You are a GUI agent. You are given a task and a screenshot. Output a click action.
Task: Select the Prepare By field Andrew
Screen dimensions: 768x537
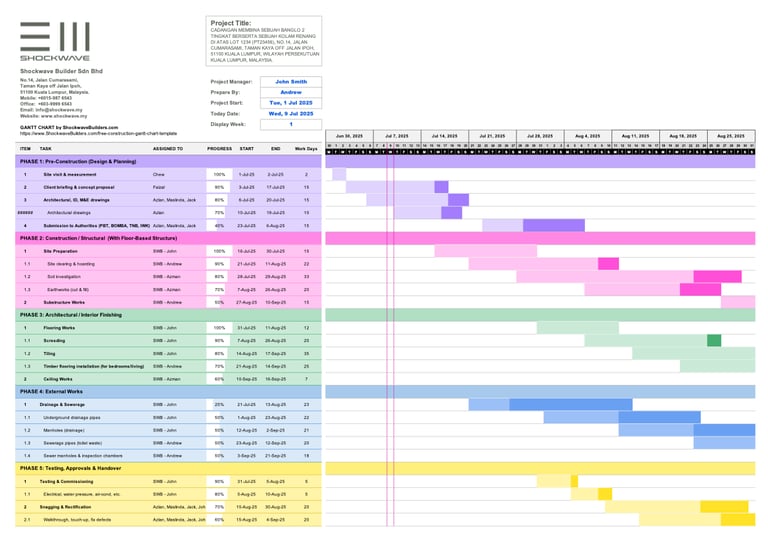click(x=291, y=92)
